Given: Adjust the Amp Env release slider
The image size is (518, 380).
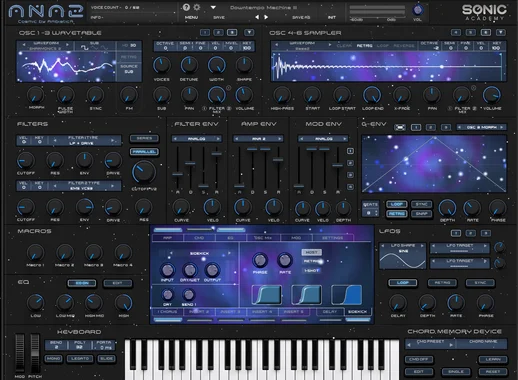Looking at the screenshot, I should (x=278, y=160).
